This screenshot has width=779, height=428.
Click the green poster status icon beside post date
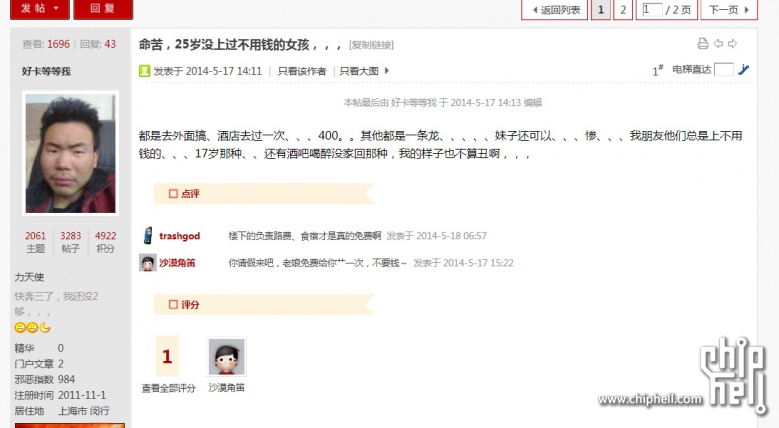[x=144, y=71]
